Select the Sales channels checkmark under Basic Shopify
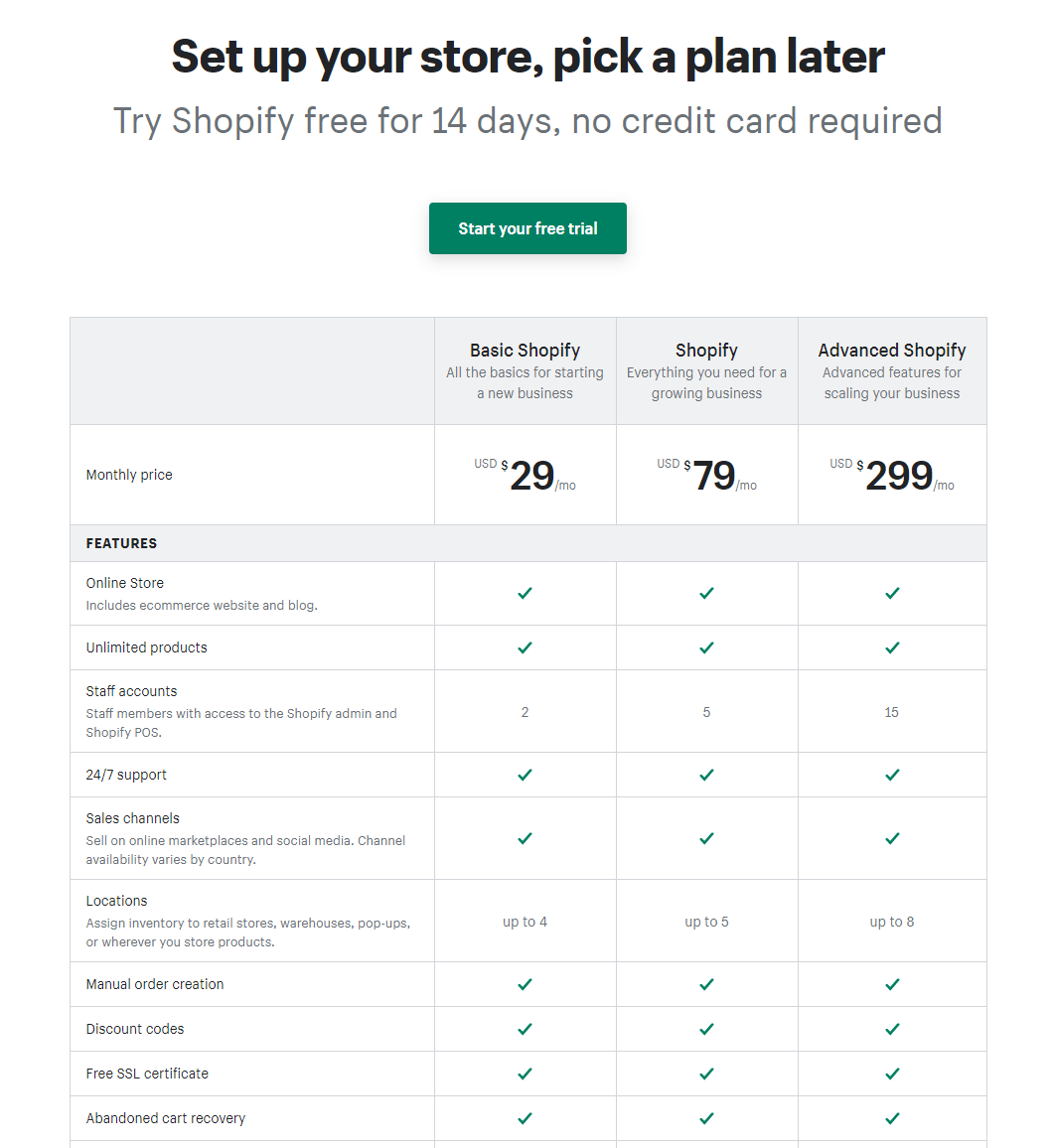Viewport: 1053px width, 1148px height. 525,838
